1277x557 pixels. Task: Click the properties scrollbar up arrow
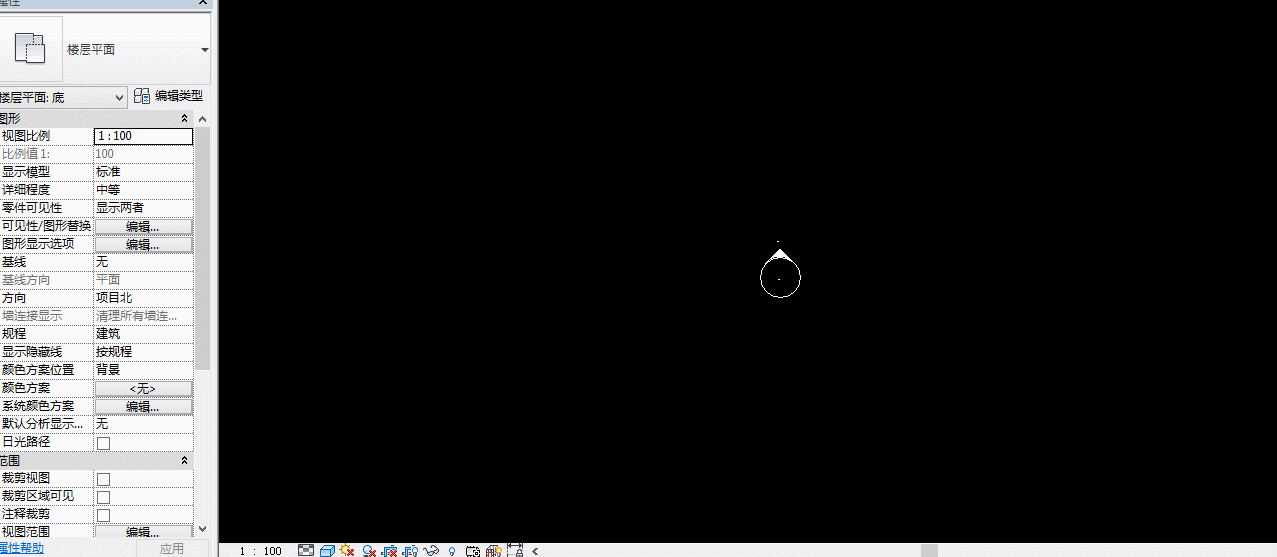point(203,118)
